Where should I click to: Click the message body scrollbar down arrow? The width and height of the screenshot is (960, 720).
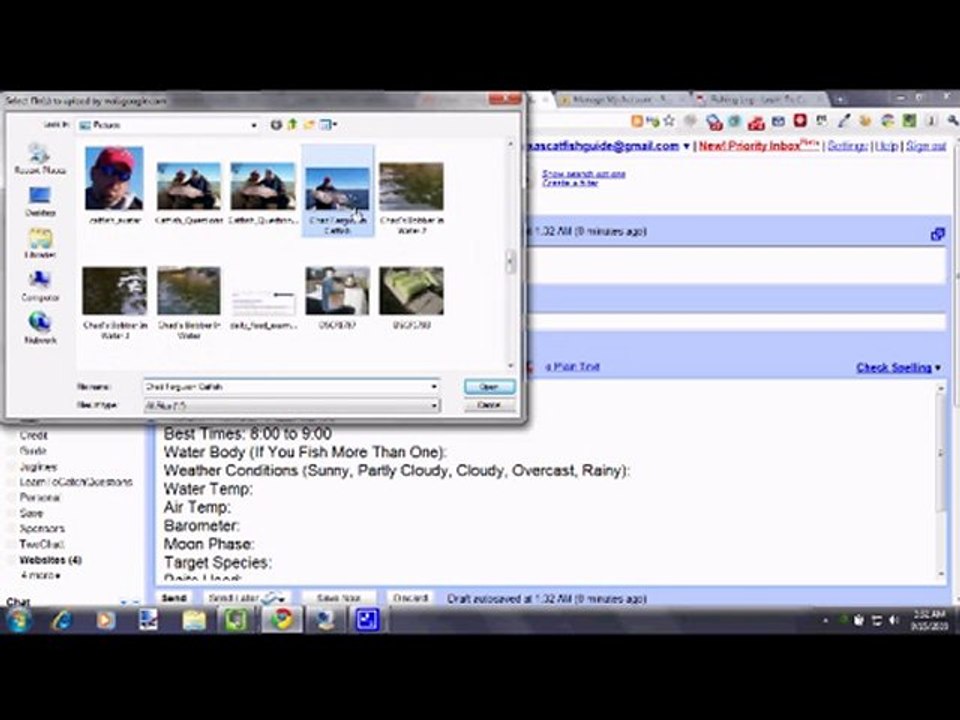942,574
